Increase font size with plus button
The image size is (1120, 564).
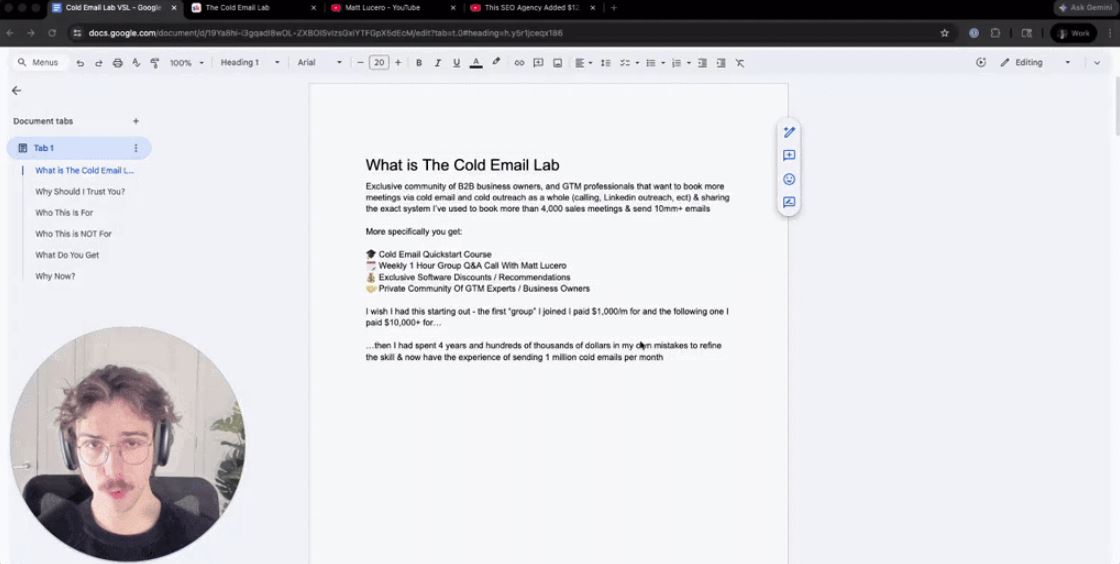coord(398,63)
